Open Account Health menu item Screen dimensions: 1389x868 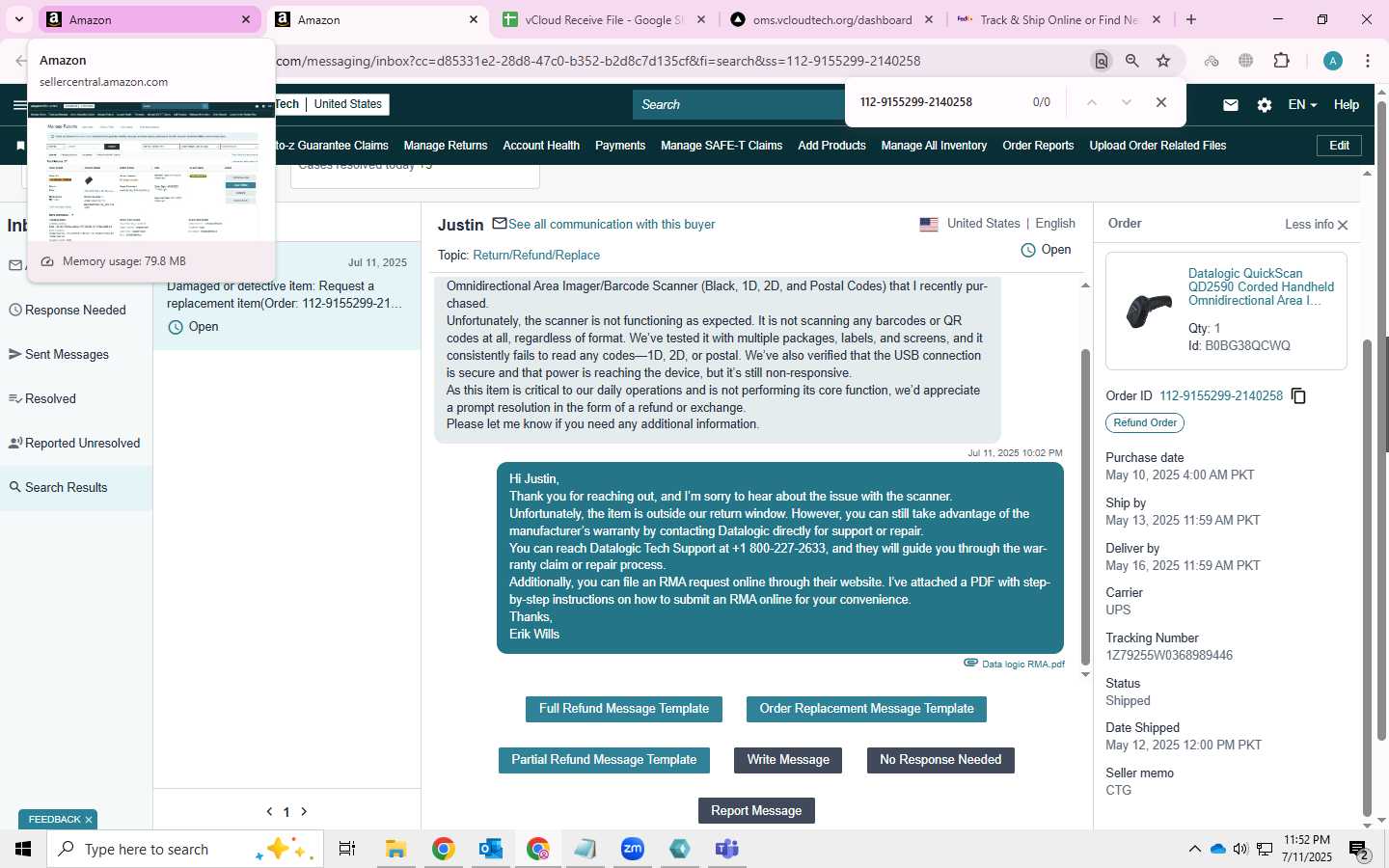[541, 146]
